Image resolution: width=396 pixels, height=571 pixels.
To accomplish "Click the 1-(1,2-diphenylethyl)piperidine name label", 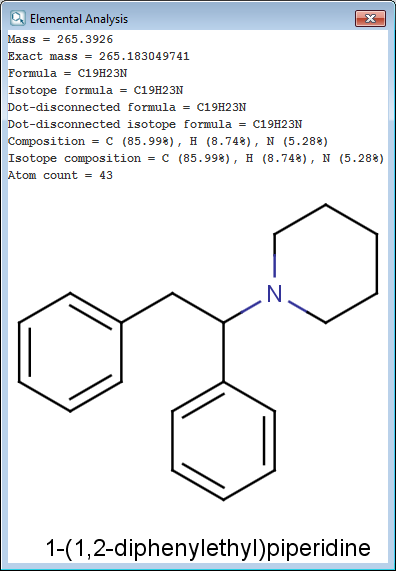I will pos(208,547).
